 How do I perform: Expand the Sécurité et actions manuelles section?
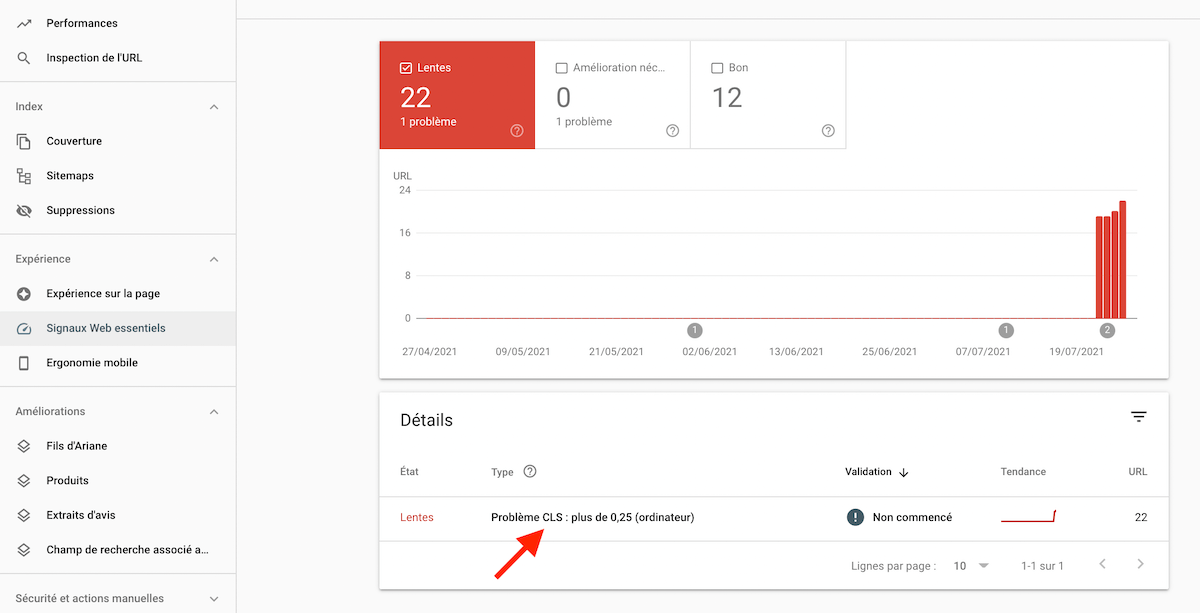(x=214, y=597)
